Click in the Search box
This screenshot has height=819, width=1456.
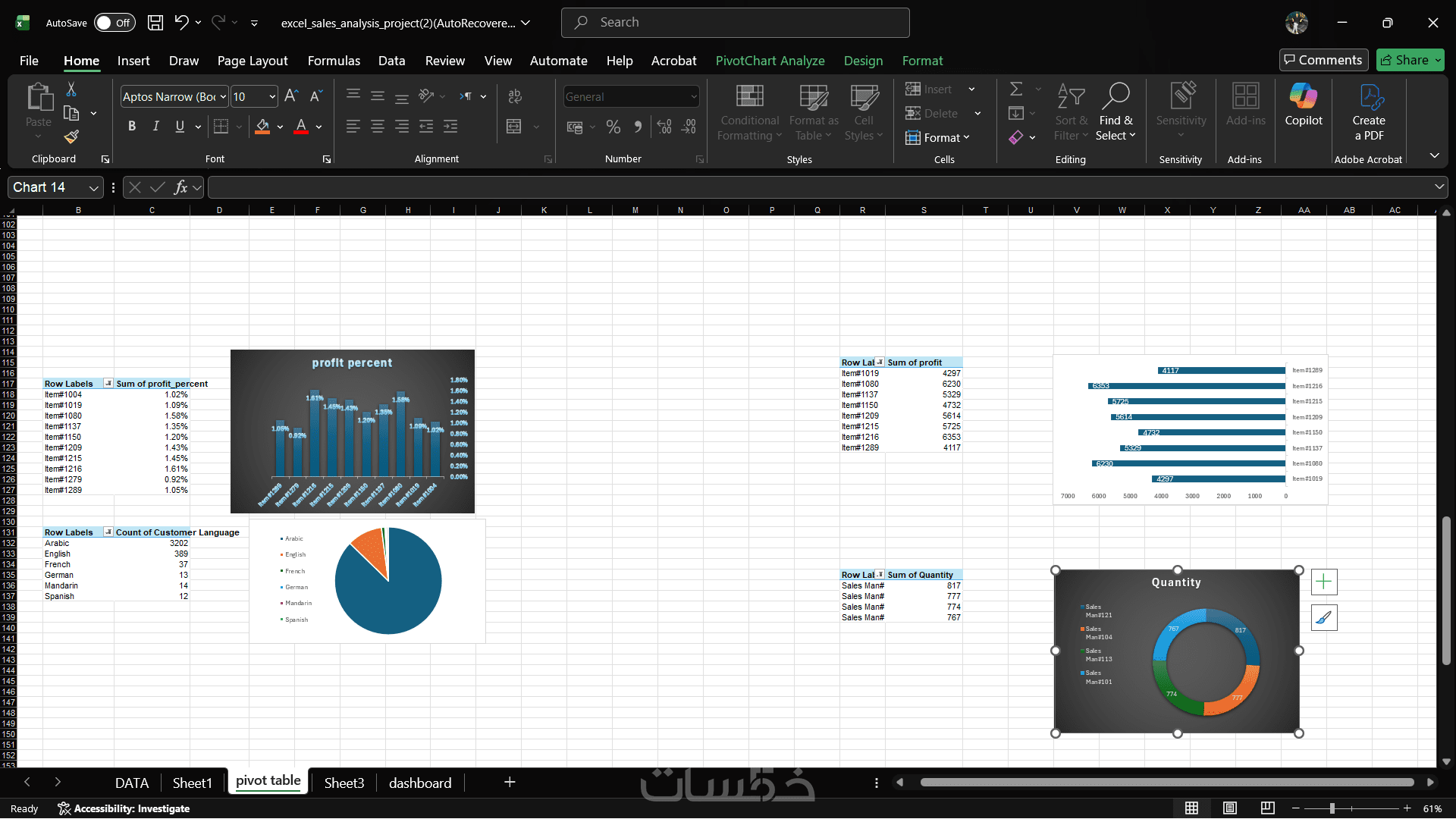pyautogui.click(x=736, y=23)
